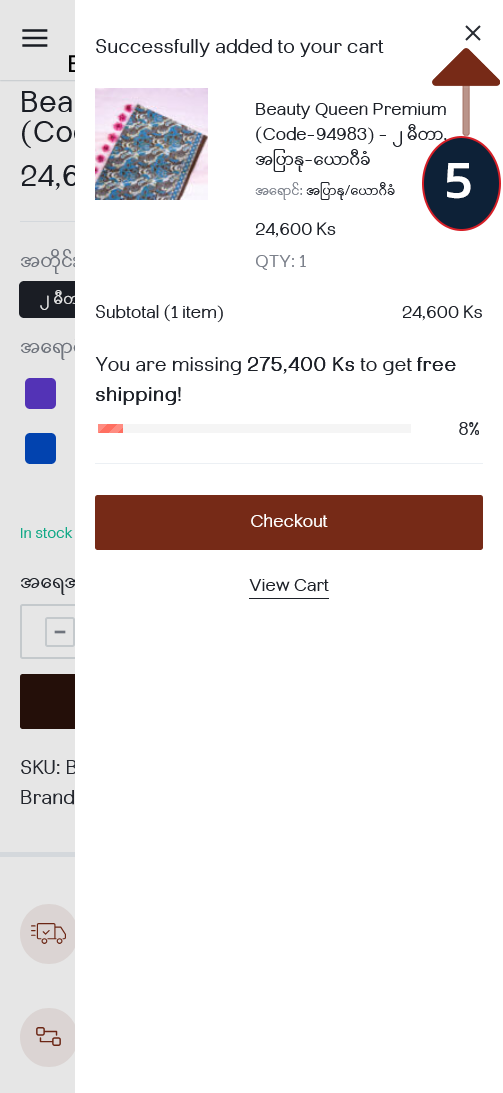This screenshot has width=503, height=1093.
Task: Select the purple color swatch
Action: pyautogui.click(x=40, y=394)
